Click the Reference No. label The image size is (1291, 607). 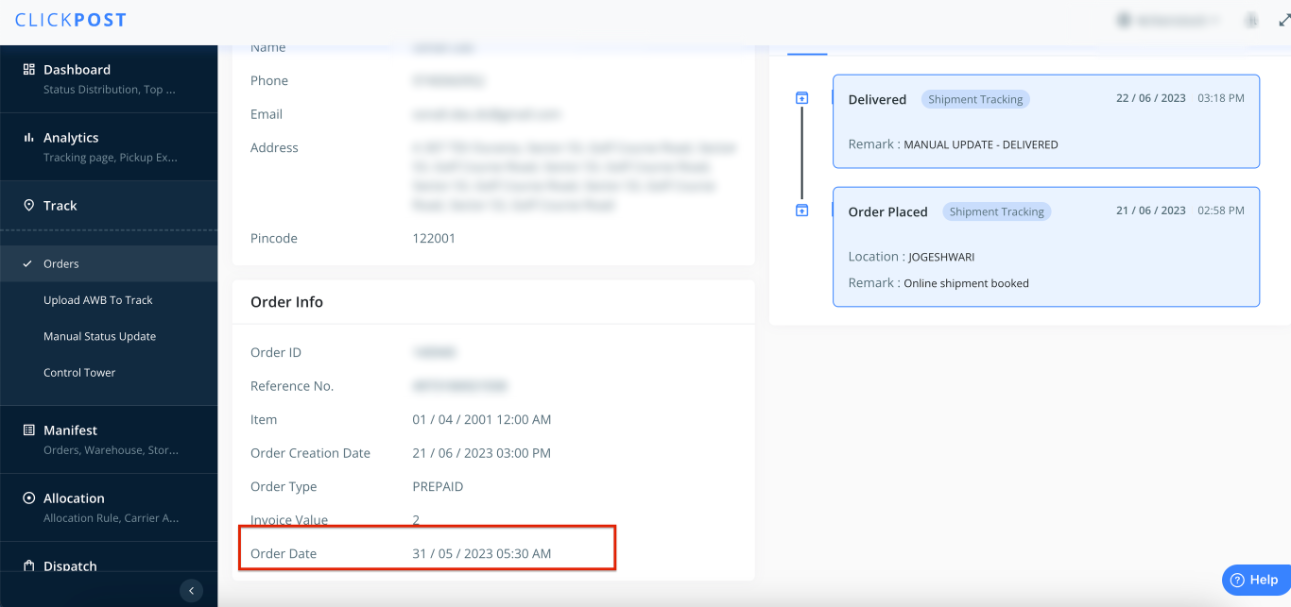click(292, 386)
